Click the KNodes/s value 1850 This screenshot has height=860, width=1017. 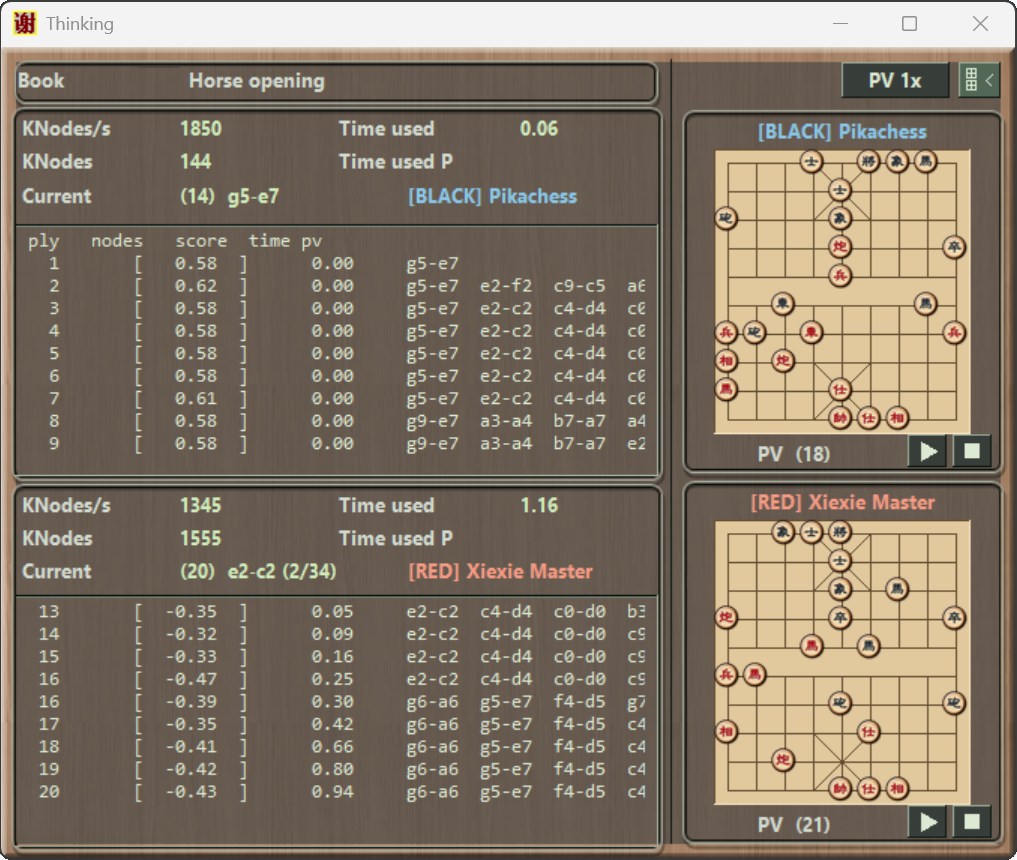click(201, 128)
